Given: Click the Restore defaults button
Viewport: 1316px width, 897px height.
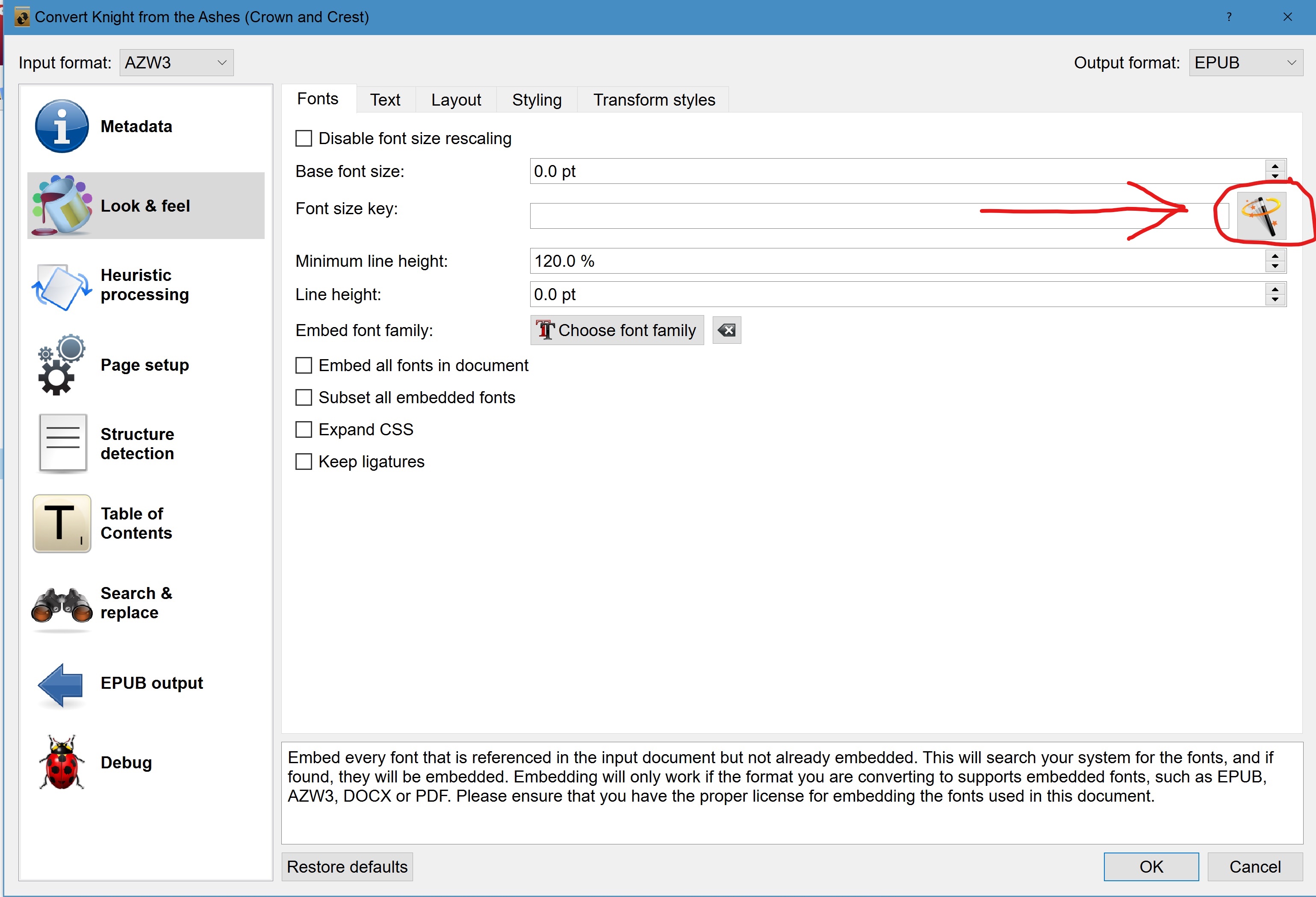Looking at the screenshot, I should coord(347,866).
